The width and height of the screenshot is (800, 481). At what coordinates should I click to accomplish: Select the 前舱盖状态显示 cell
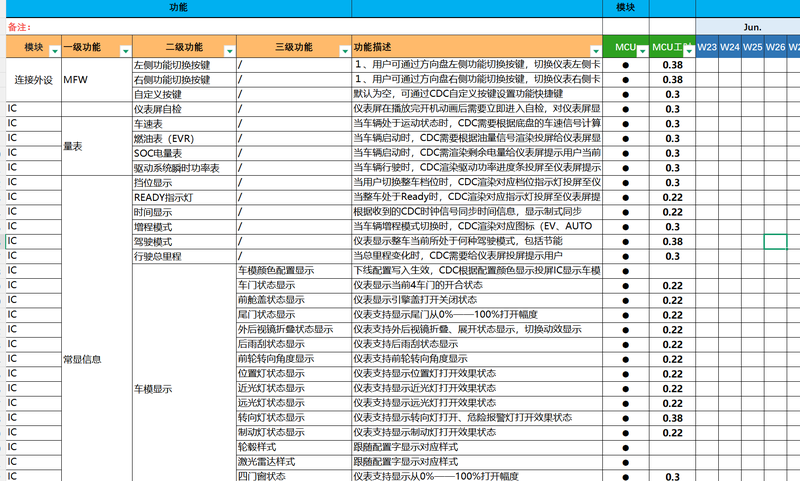point(294,300)
